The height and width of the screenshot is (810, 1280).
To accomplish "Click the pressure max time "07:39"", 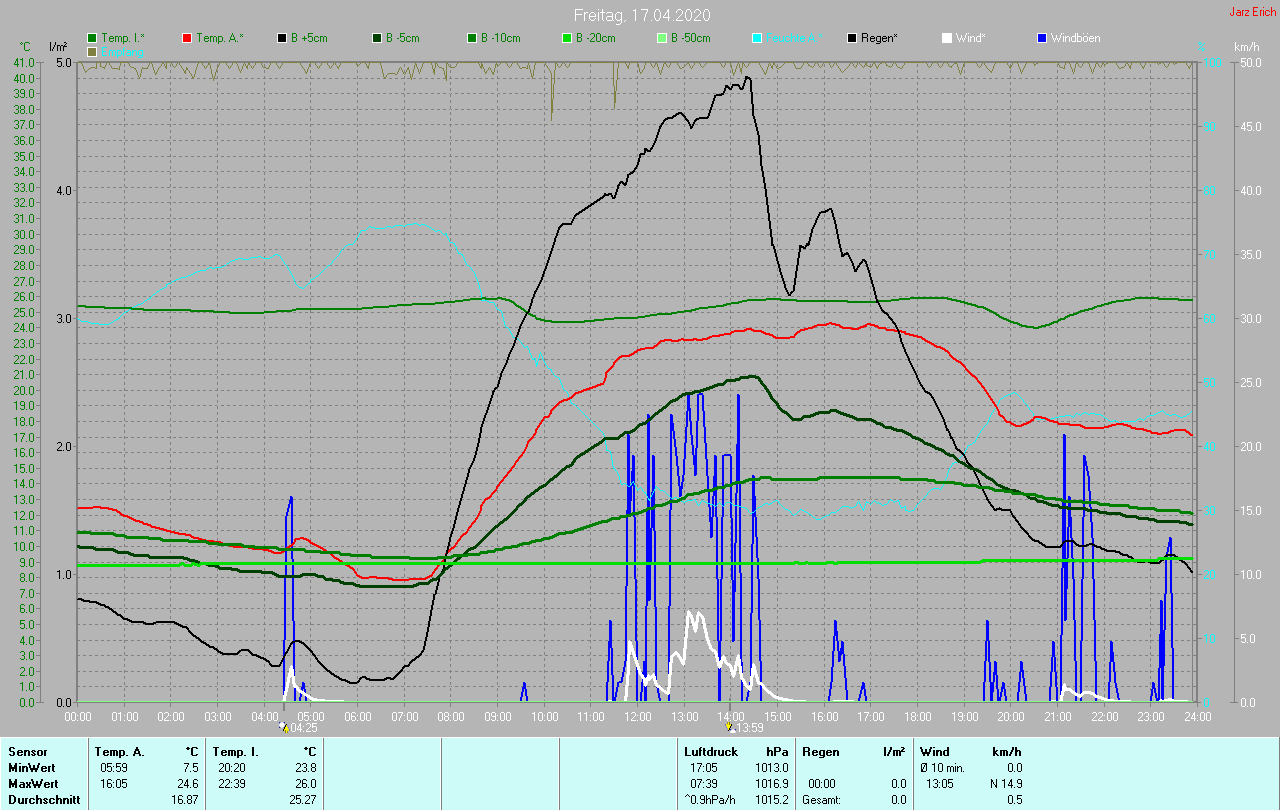I will click(704, 783).
